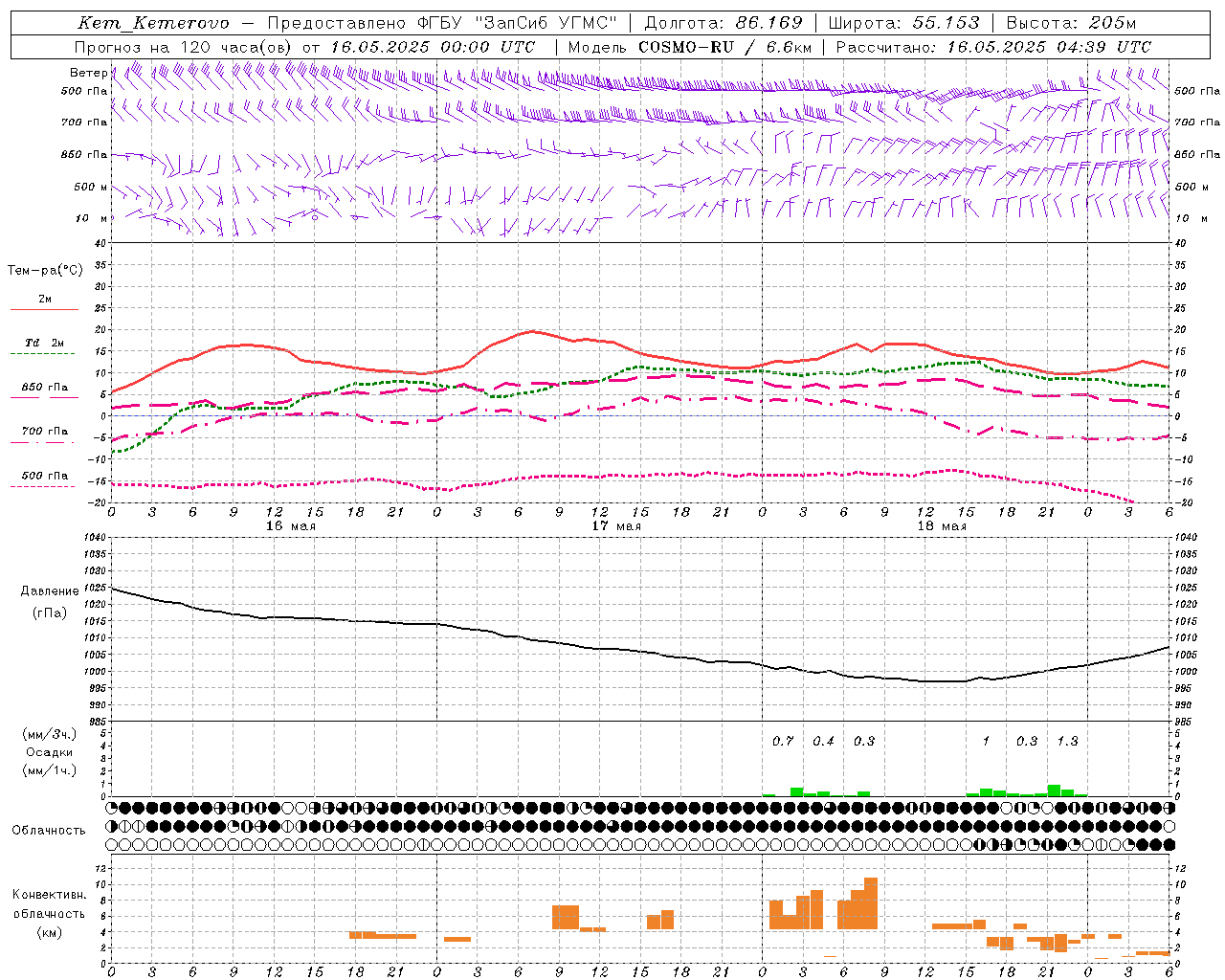
Task: Click the dashed line sample under 'Td 2м'
Action: tap(44, 354)
